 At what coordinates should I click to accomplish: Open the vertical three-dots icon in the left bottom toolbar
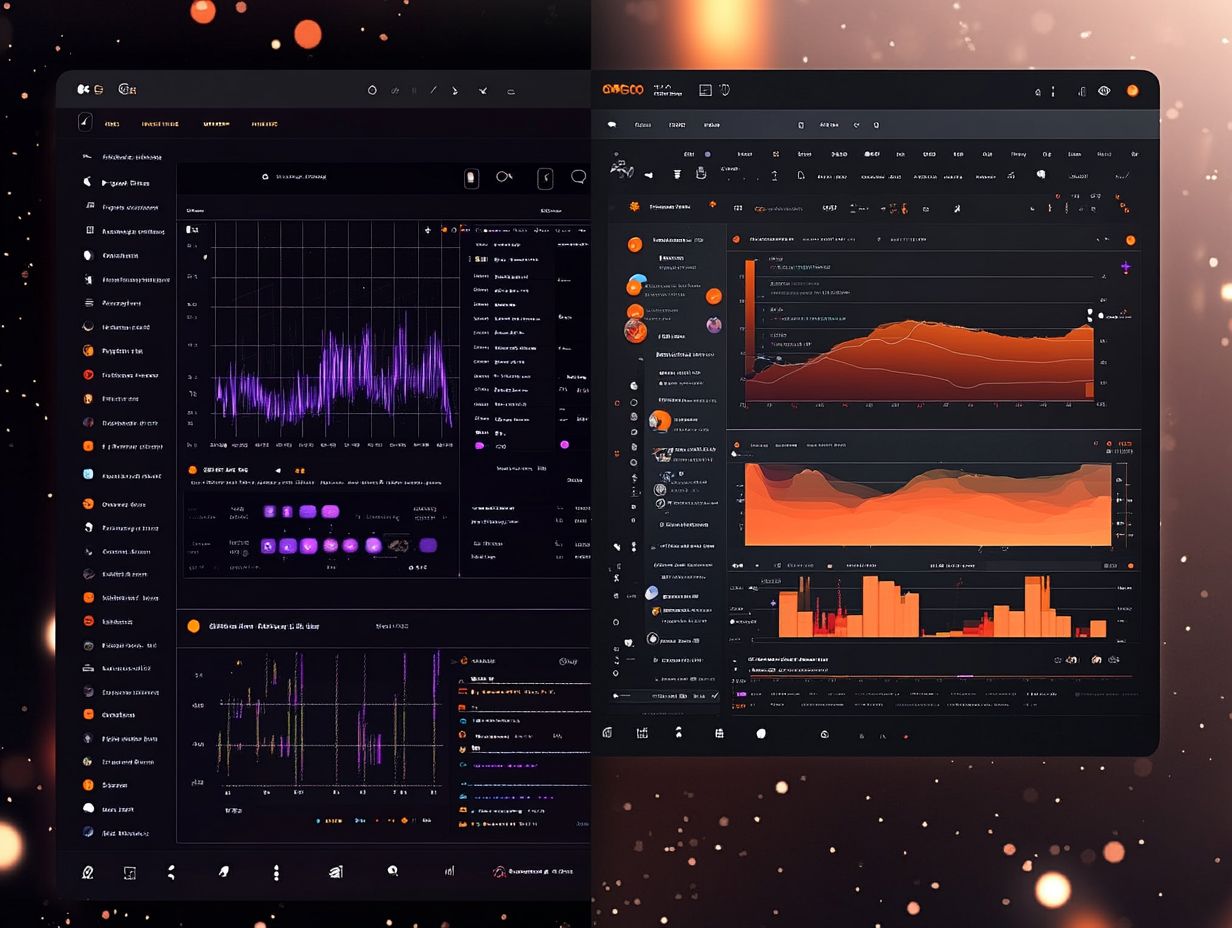276,872
